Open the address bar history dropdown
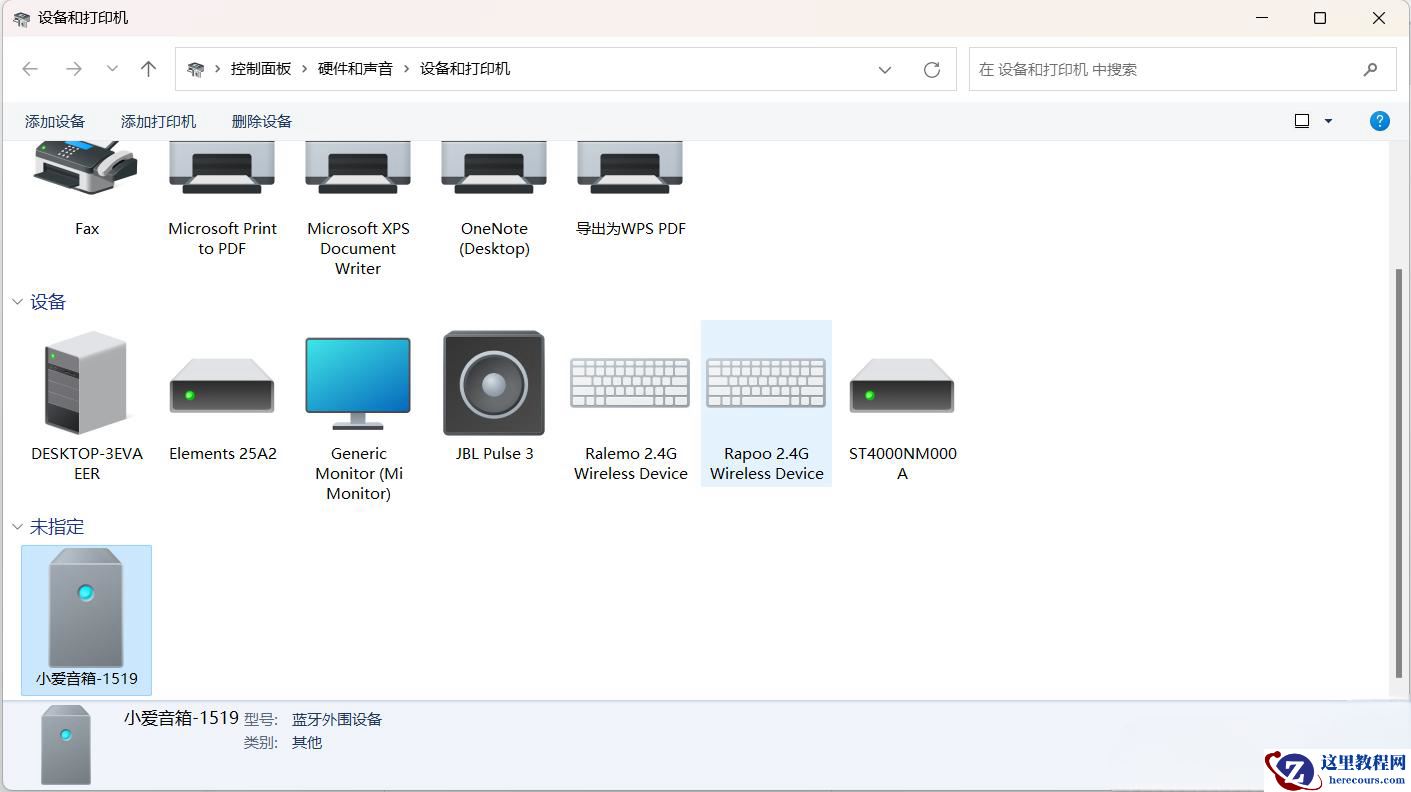1411x792 pixels. (884, 69)
